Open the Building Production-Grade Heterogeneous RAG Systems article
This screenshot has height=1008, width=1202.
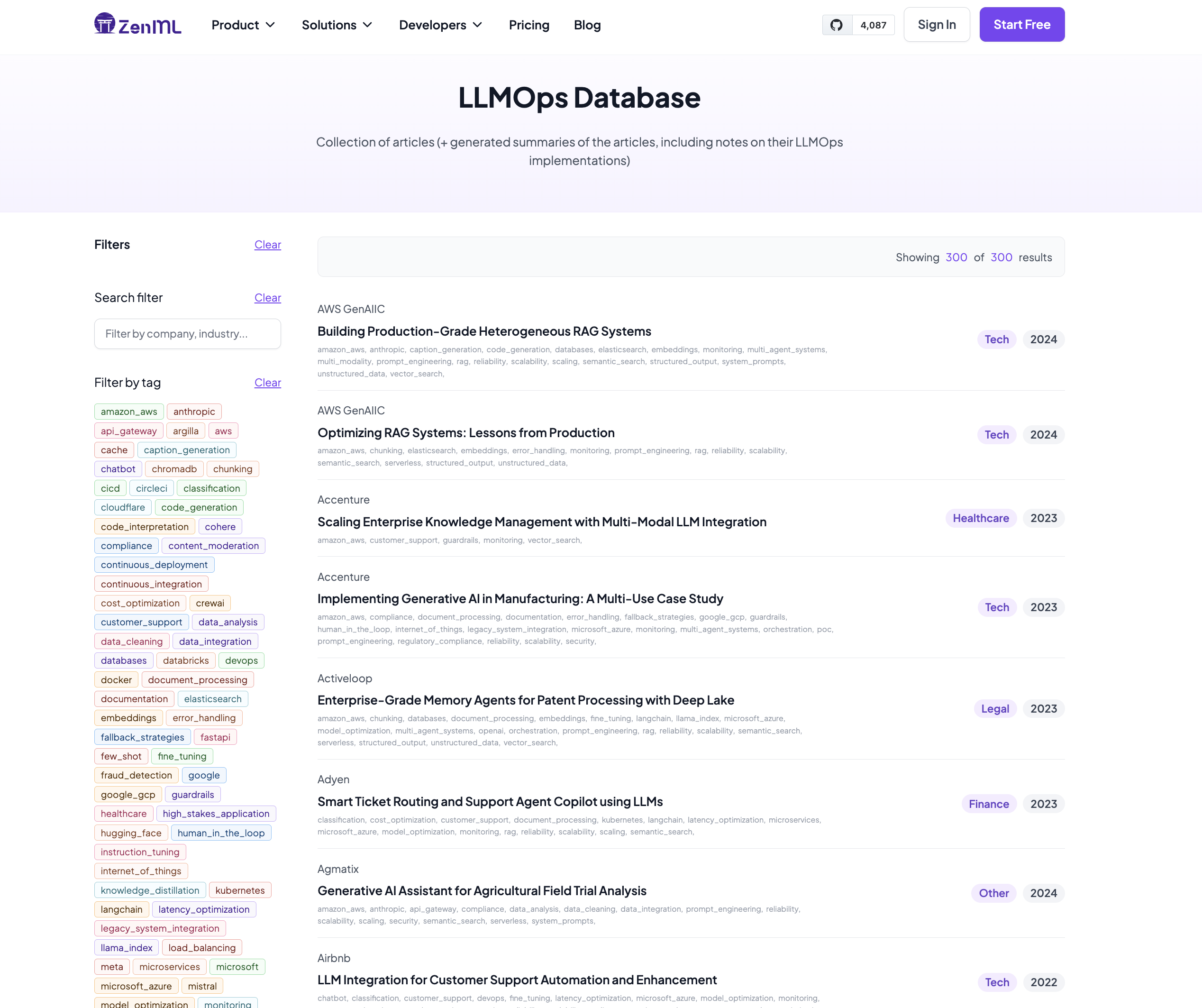point(483,331)
